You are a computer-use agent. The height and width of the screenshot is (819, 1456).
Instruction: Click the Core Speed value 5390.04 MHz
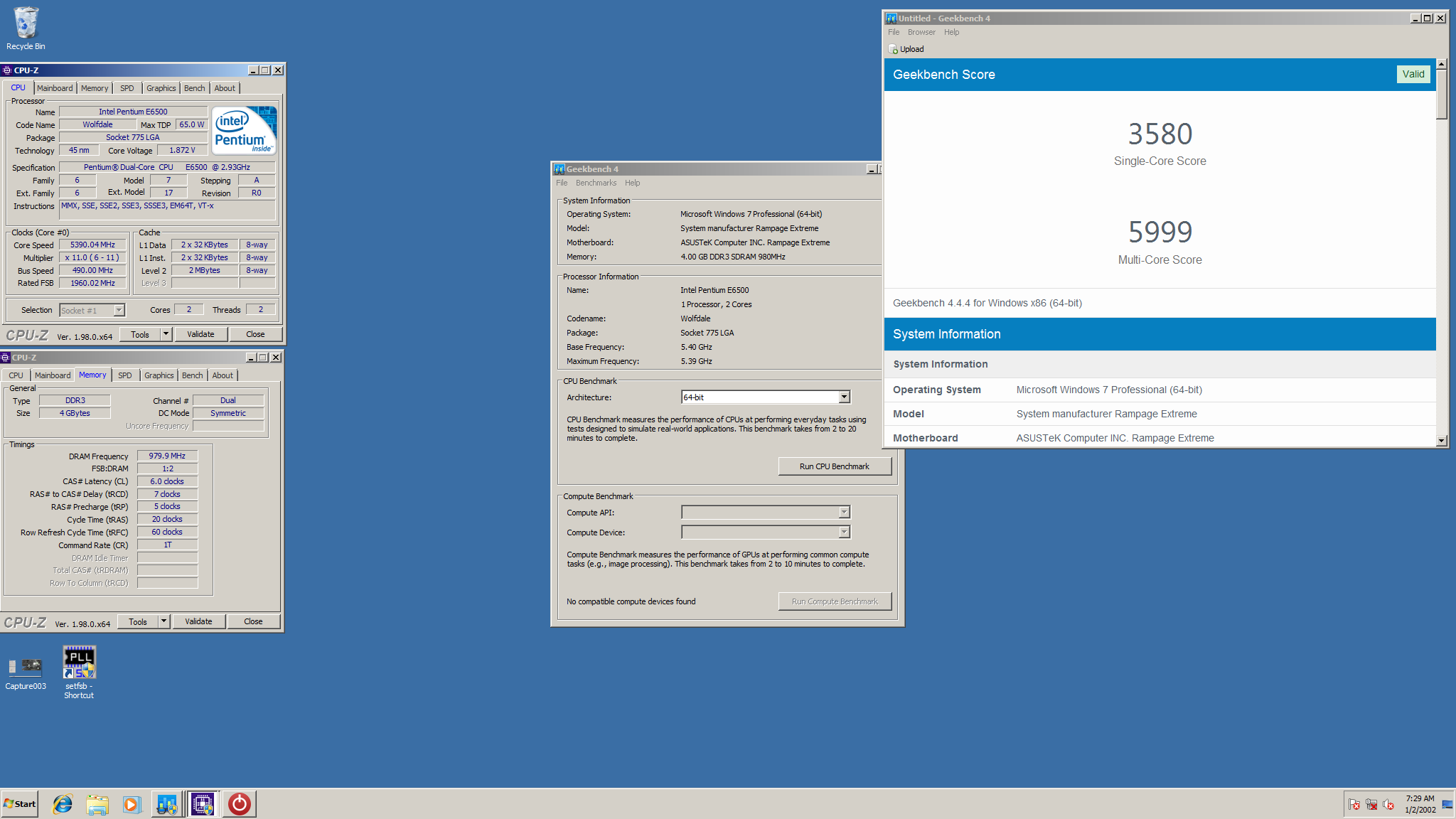pyautogui.click(x=92, y=245)
